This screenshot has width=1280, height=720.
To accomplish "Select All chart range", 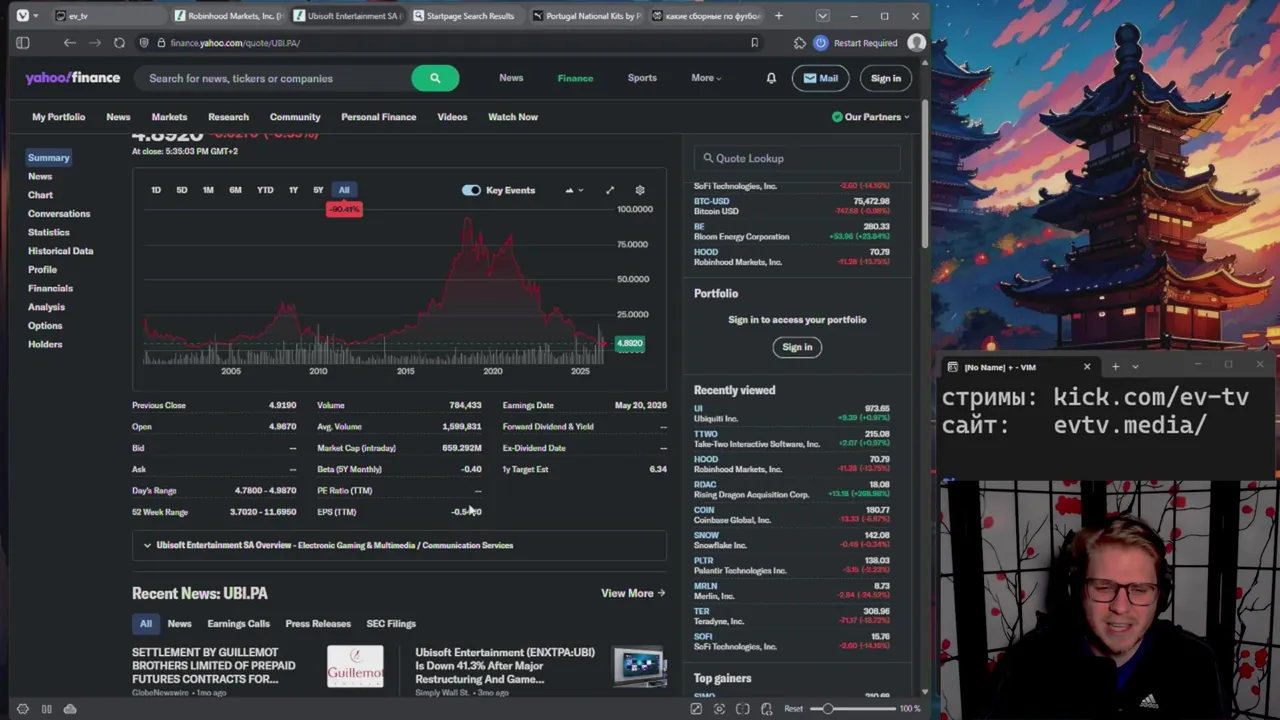I will [x=344, y=190].
